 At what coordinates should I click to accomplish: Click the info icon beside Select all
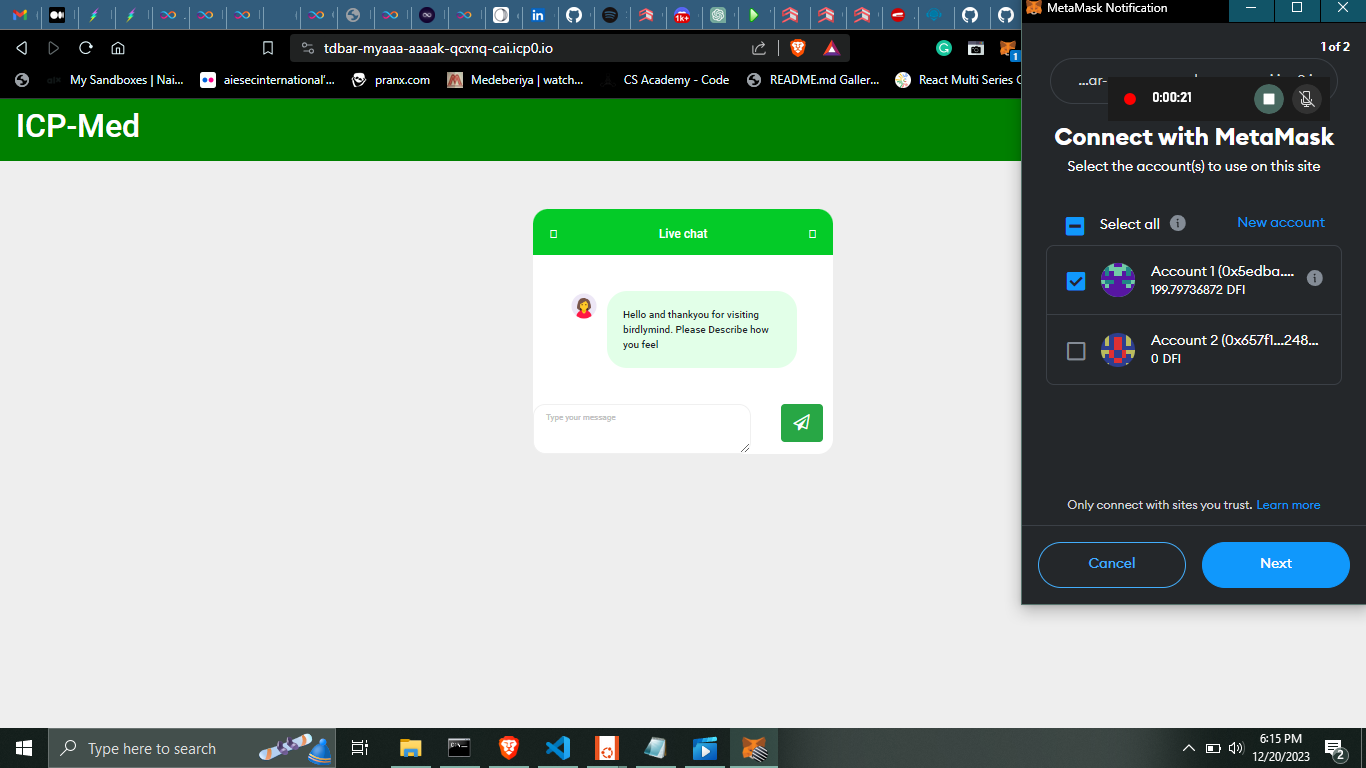coord(1177,223)
